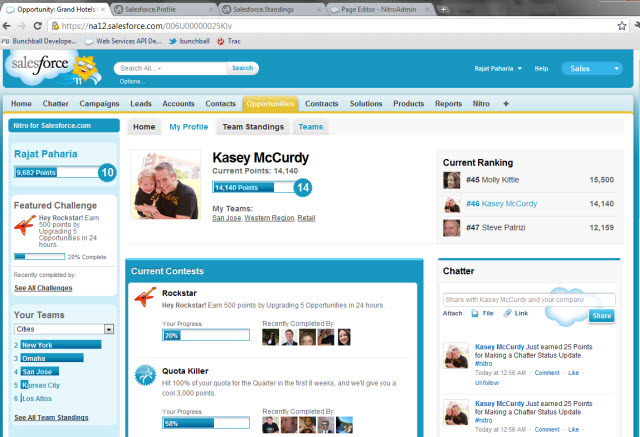The height and width of the screenshot is (437, 640).
Task: Click Steve Patrizi's ranking avatar
Action: (452, 228)
